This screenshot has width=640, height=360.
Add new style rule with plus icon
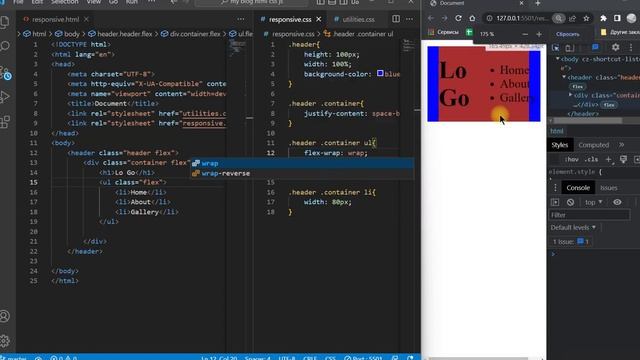(x=609, y=159)
